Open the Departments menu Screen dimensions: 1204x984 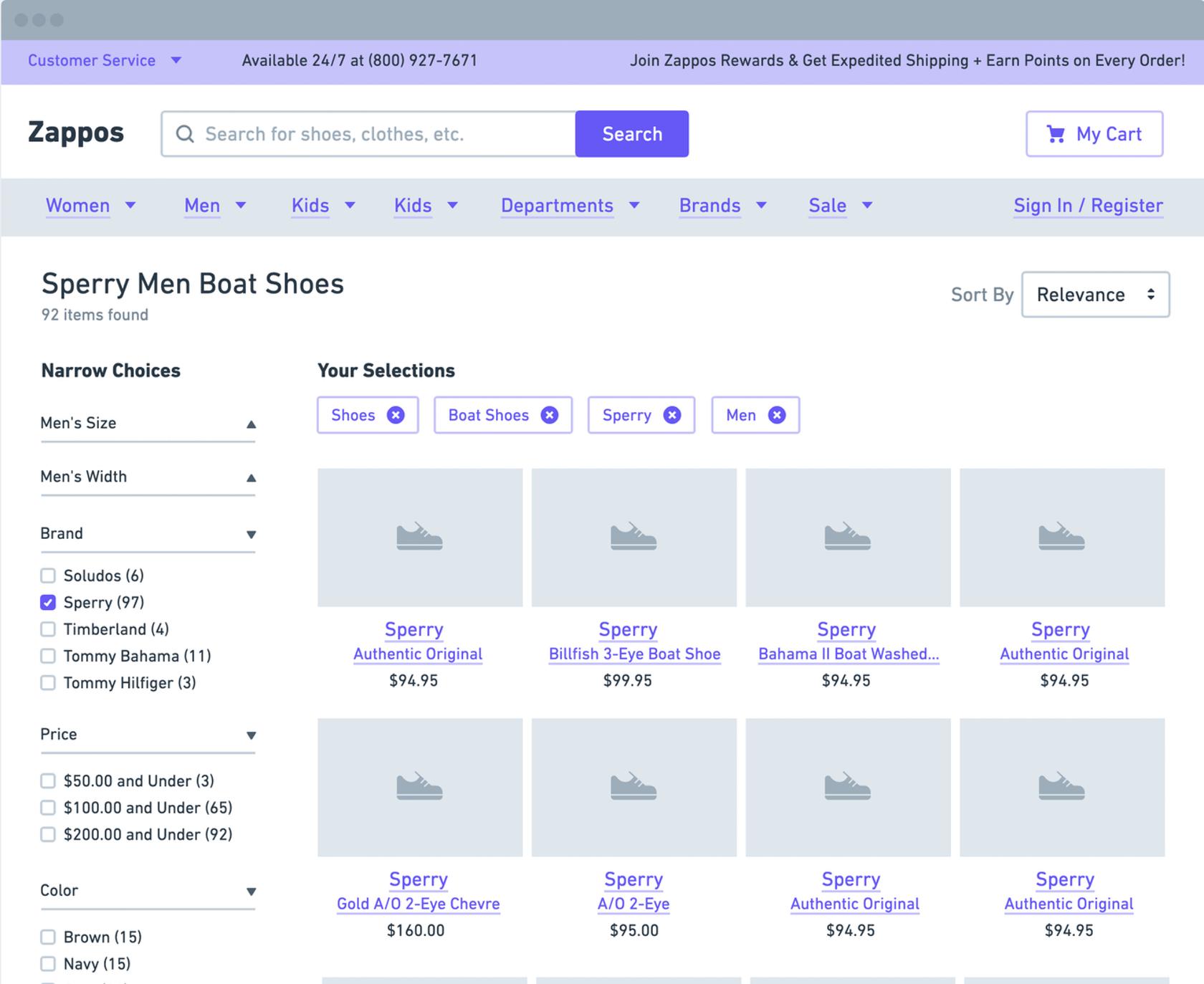click(x=570, y=206)
